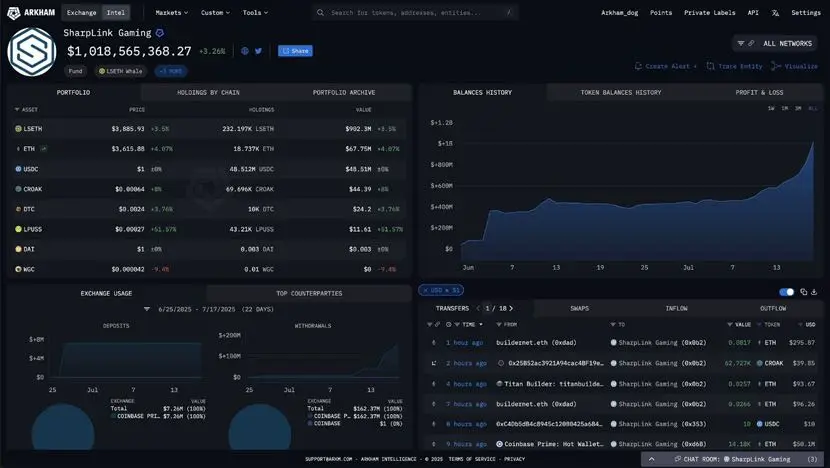Viewport: 830px width, 468px height.
Task: Open the Markets dropdown menu
Action: click(x=172, y=13)
